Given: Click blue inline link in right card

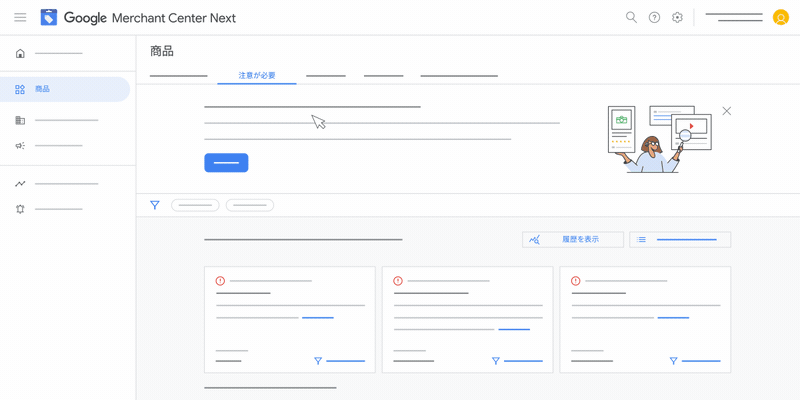Looking at the screenshot, I should click(673, 318).
